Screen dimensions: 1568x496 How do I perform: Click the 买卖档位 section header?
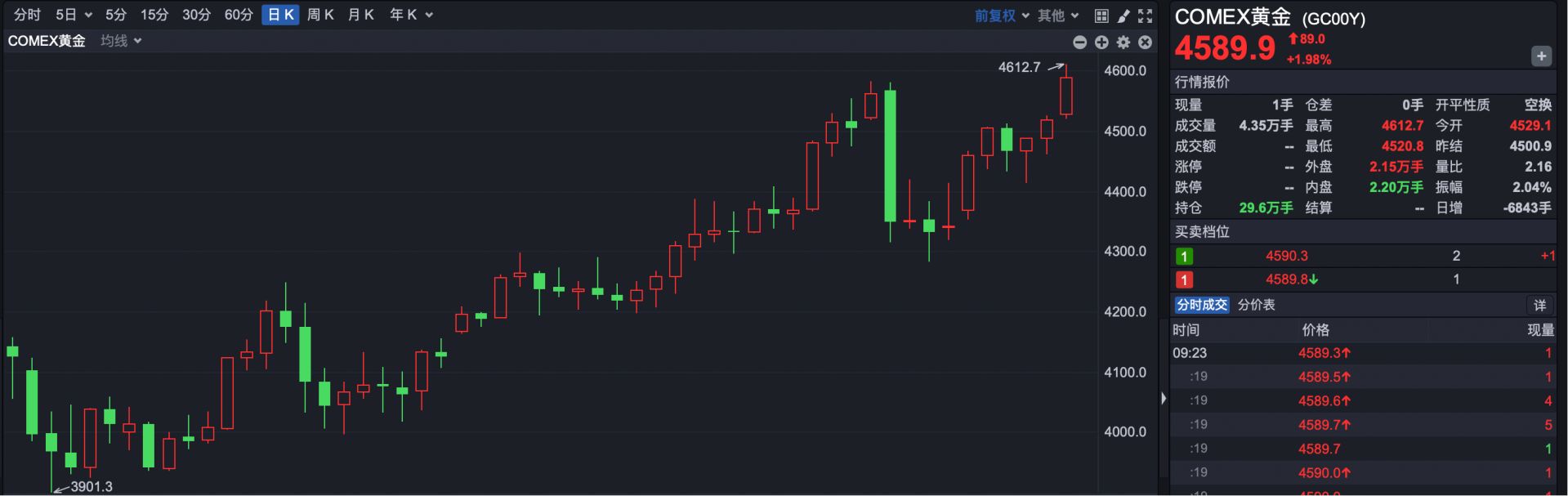[x=1202, y=232]
